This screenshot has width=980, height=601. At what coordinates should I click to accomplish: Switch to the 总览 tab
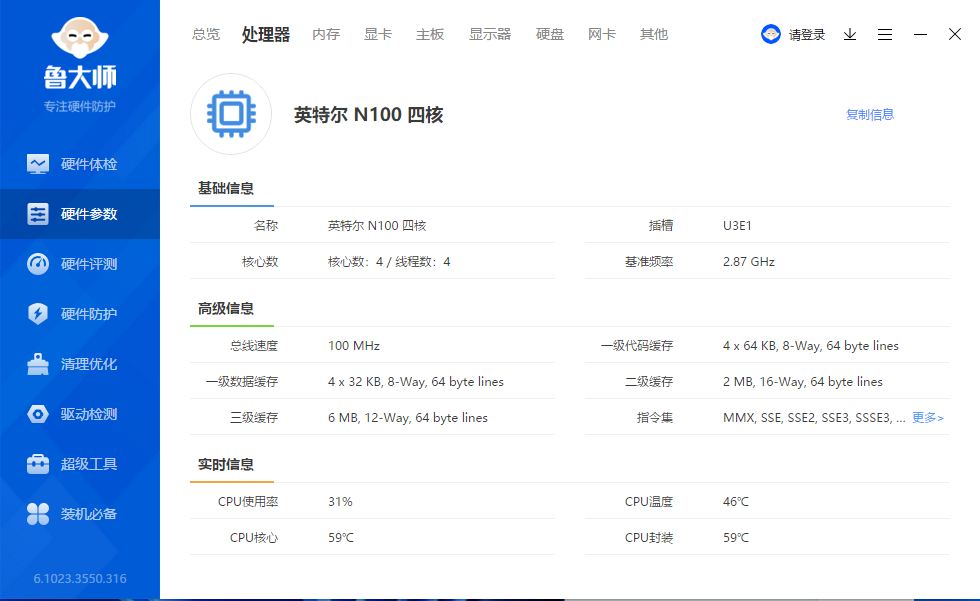[x=206, y=34]
